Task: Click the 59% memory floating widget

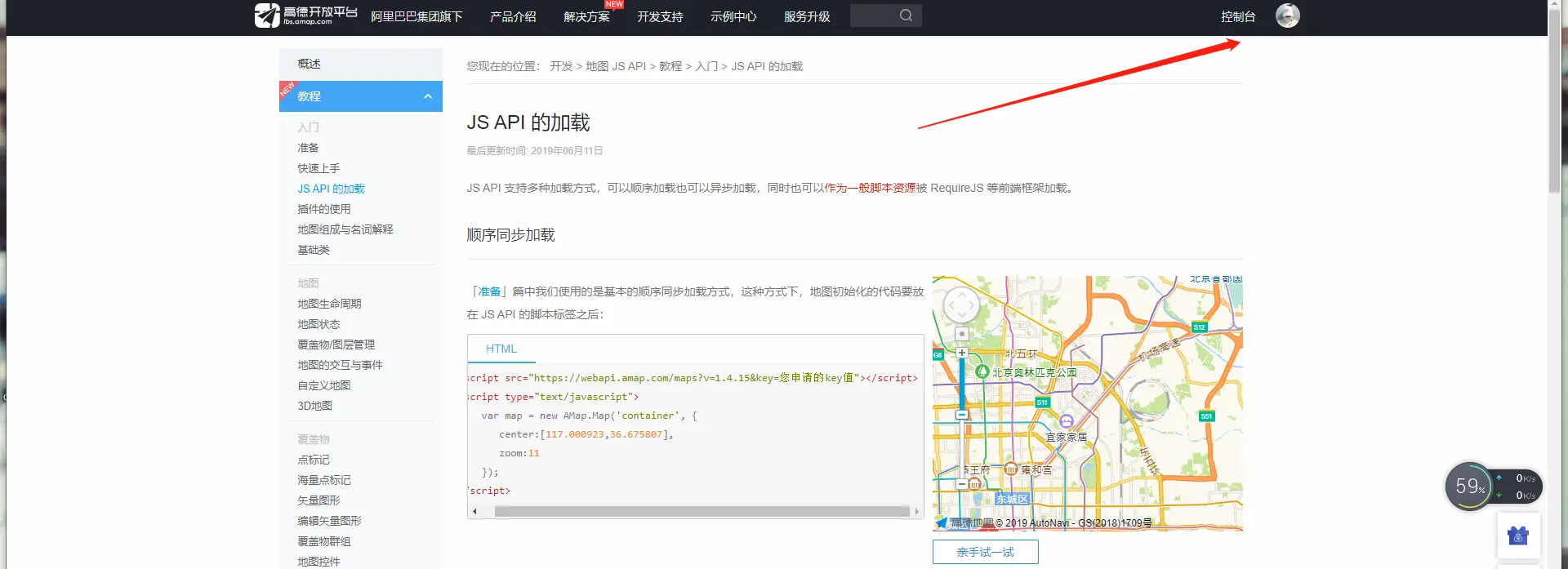Action: point(1468,487)
